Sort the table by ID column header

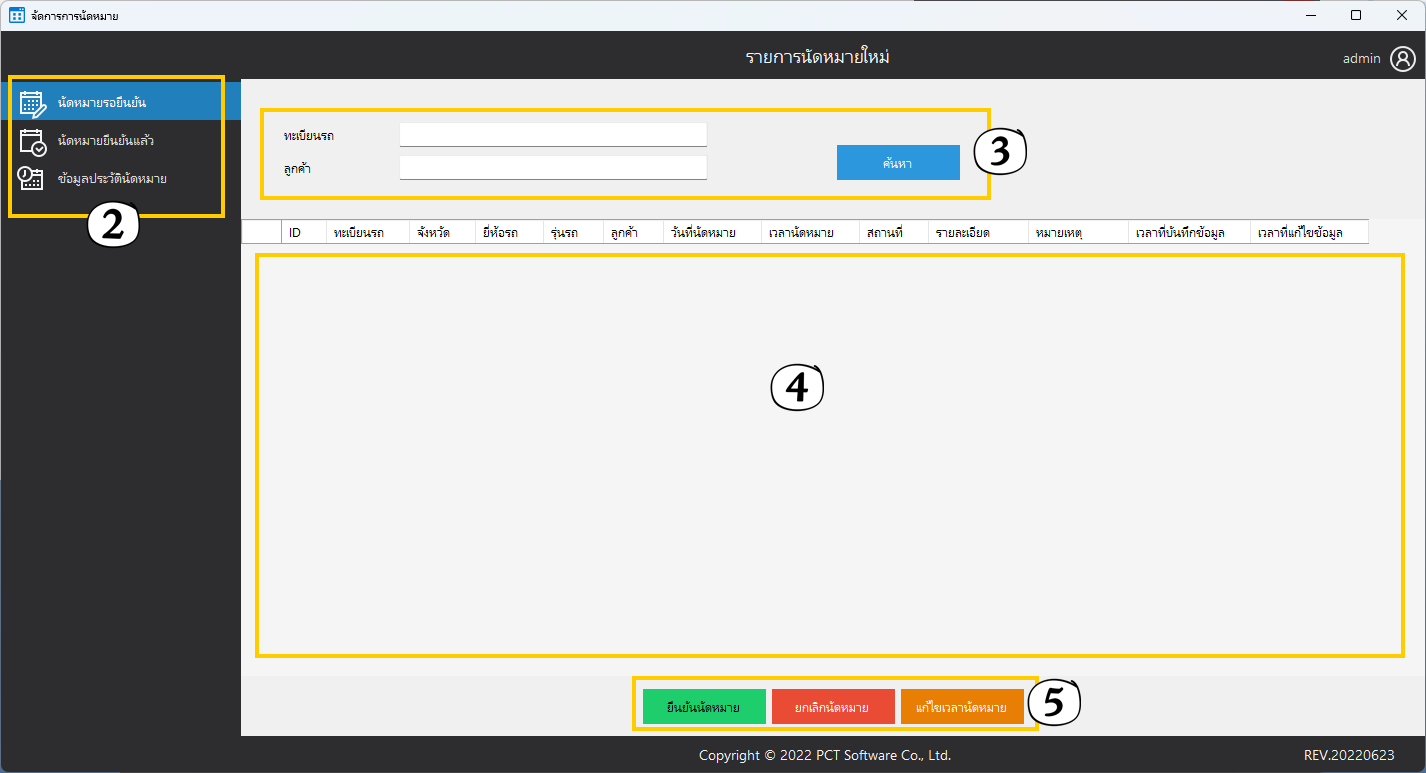296,232
